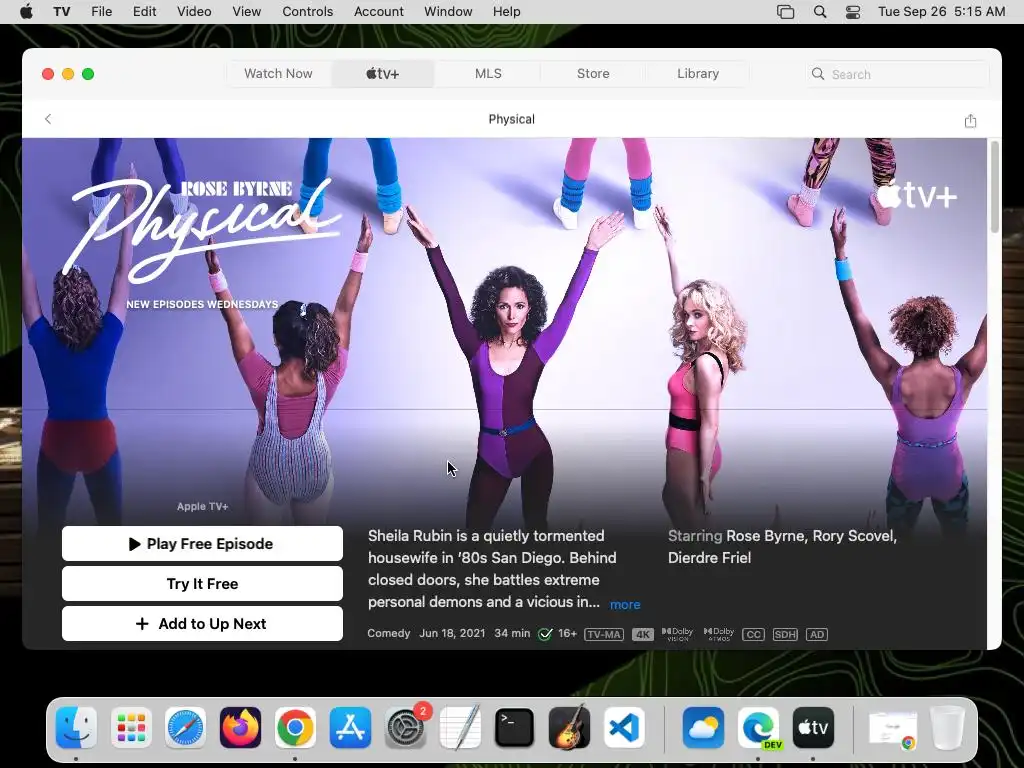The image size is (1024, 768).
Task: Open TextEdit from the Dock
Action: (460, 727)
